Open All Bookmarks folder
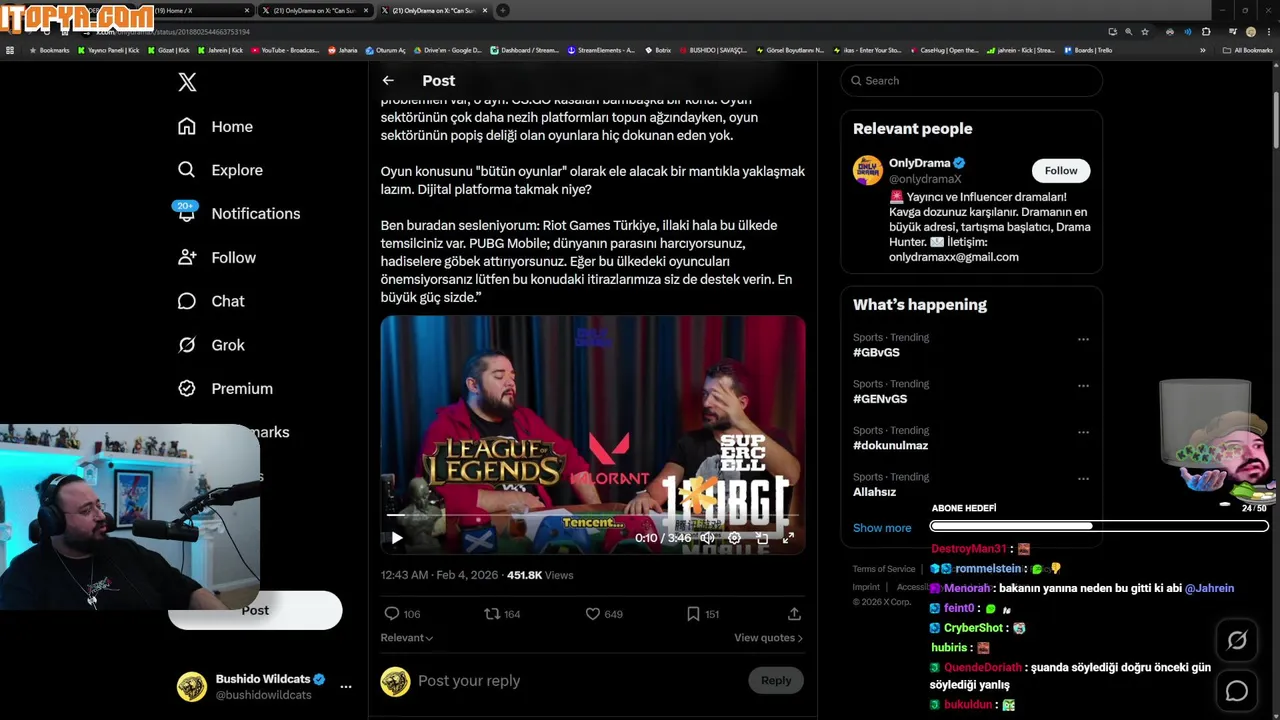 [1247, 50]
